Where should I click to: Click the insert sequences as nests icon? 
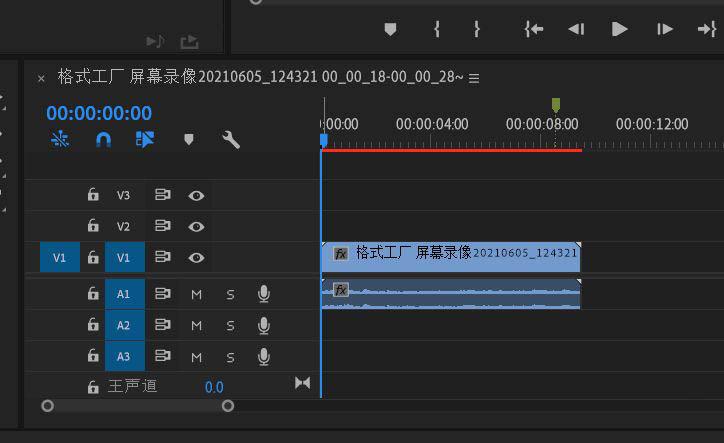tap(60, 140)
